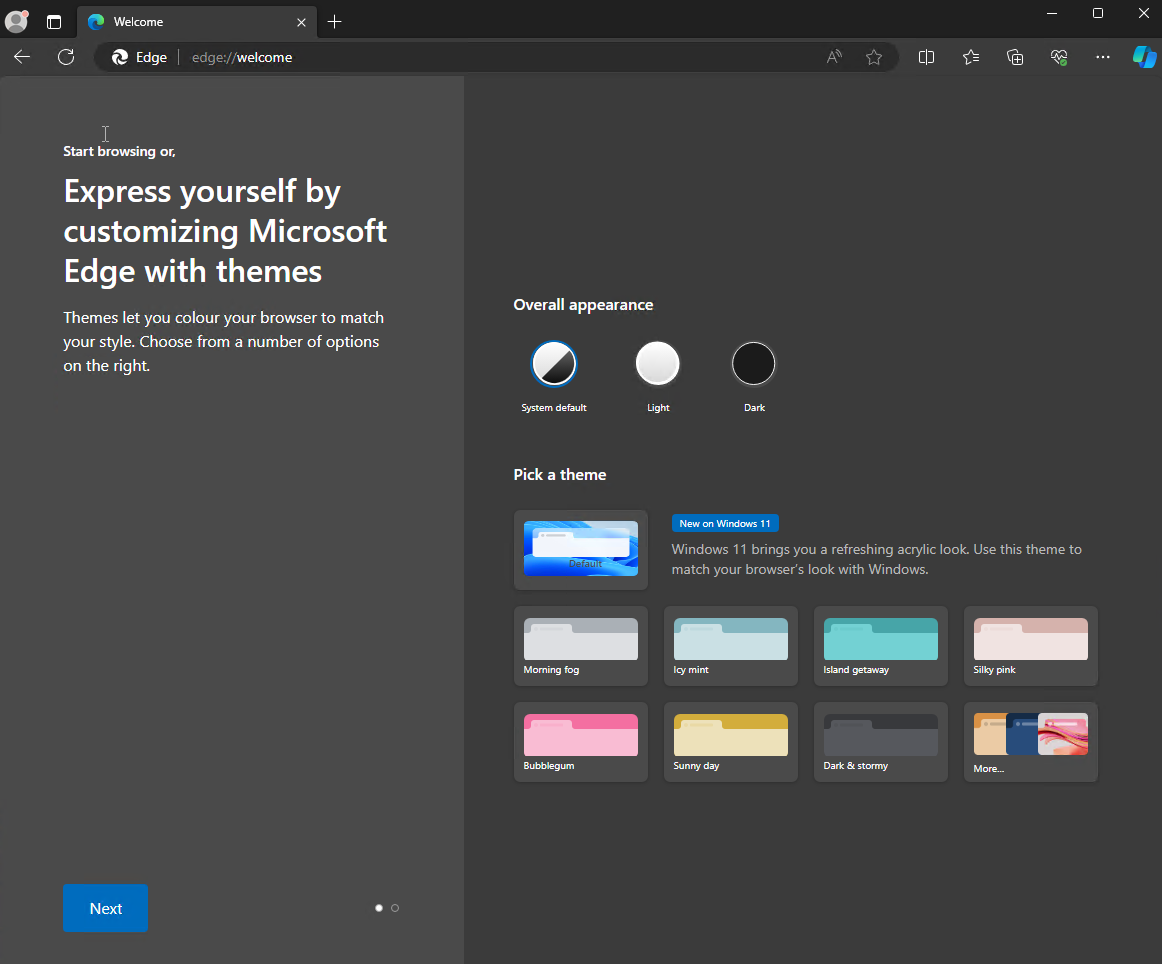Open Browser essentials
This screenshot has height=964, width=1162.
1058,57
